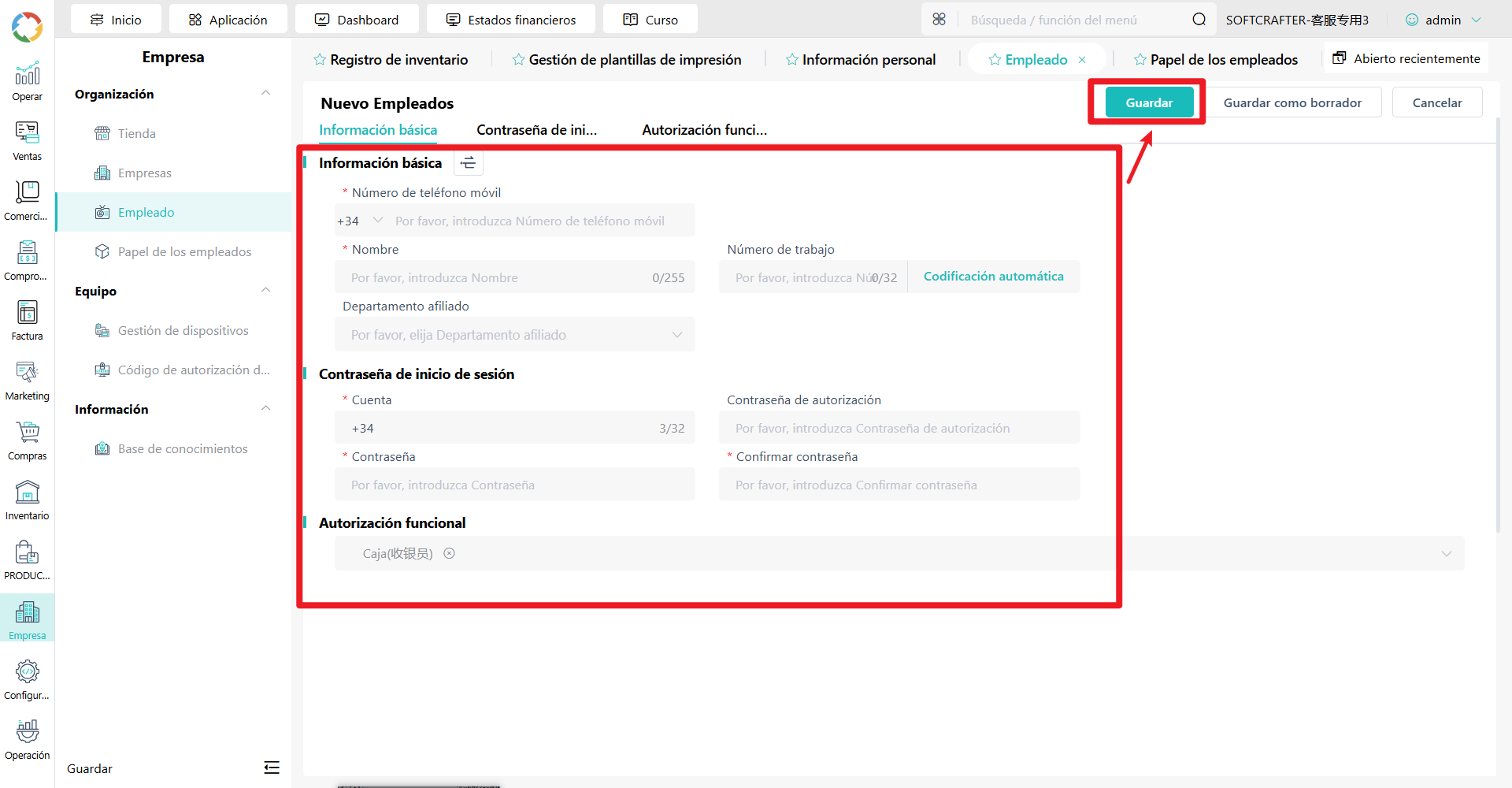Open the Inventario sidebar module
The height and width of the screenshot is (788, 1512).
point(27,500)
